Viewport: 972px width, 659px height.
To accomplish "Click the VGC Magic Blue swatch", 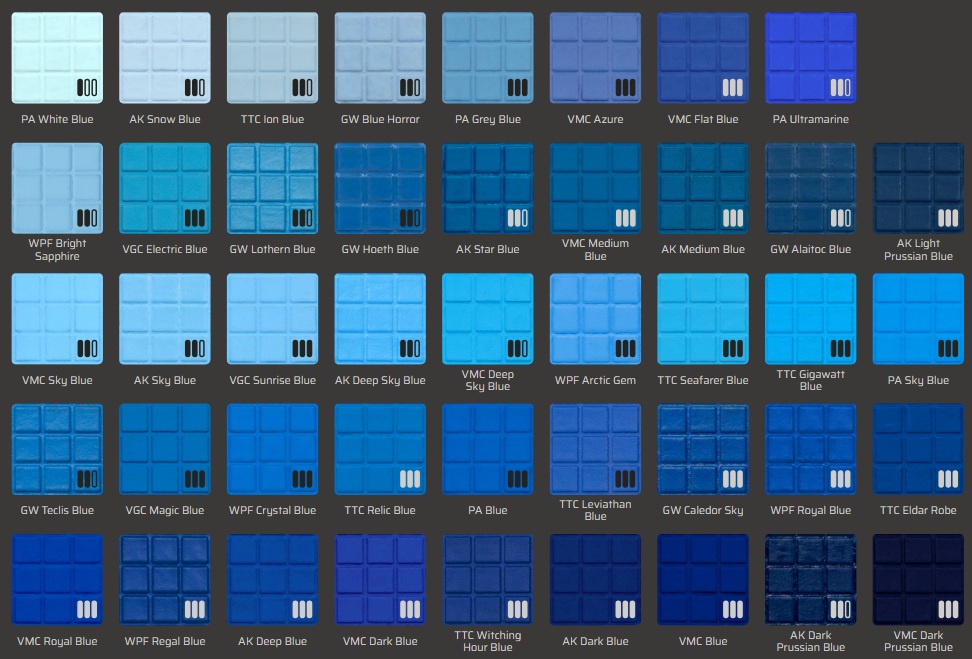I will pos(165,449).
